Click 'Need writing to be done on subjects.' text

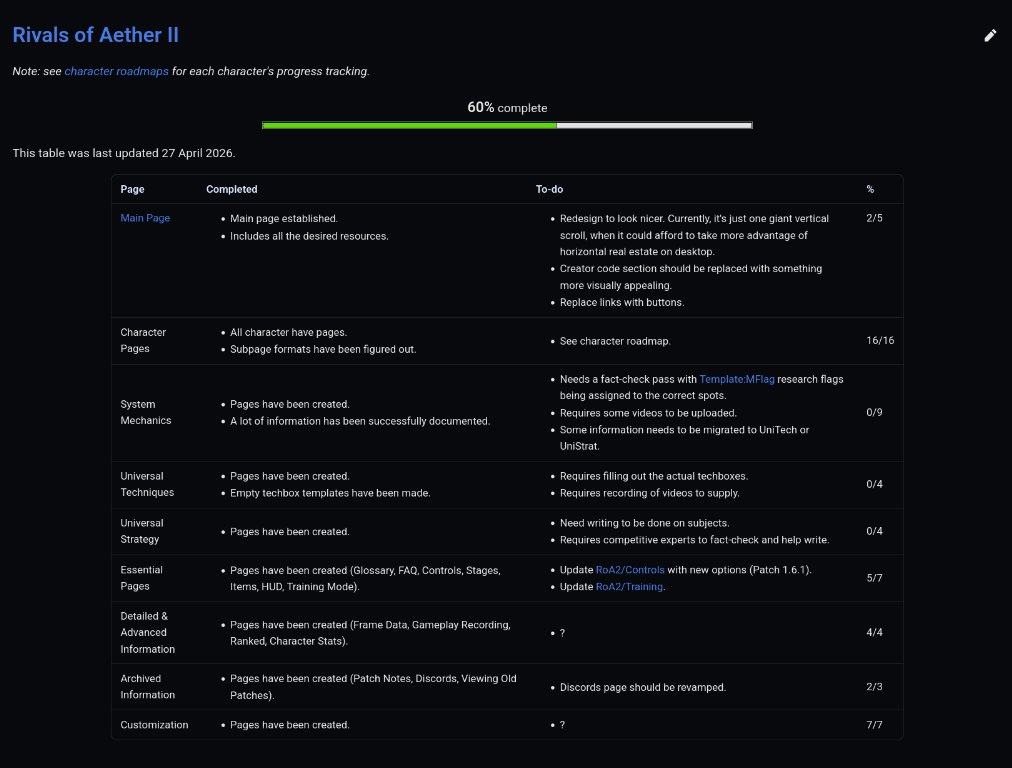[644, 523]
